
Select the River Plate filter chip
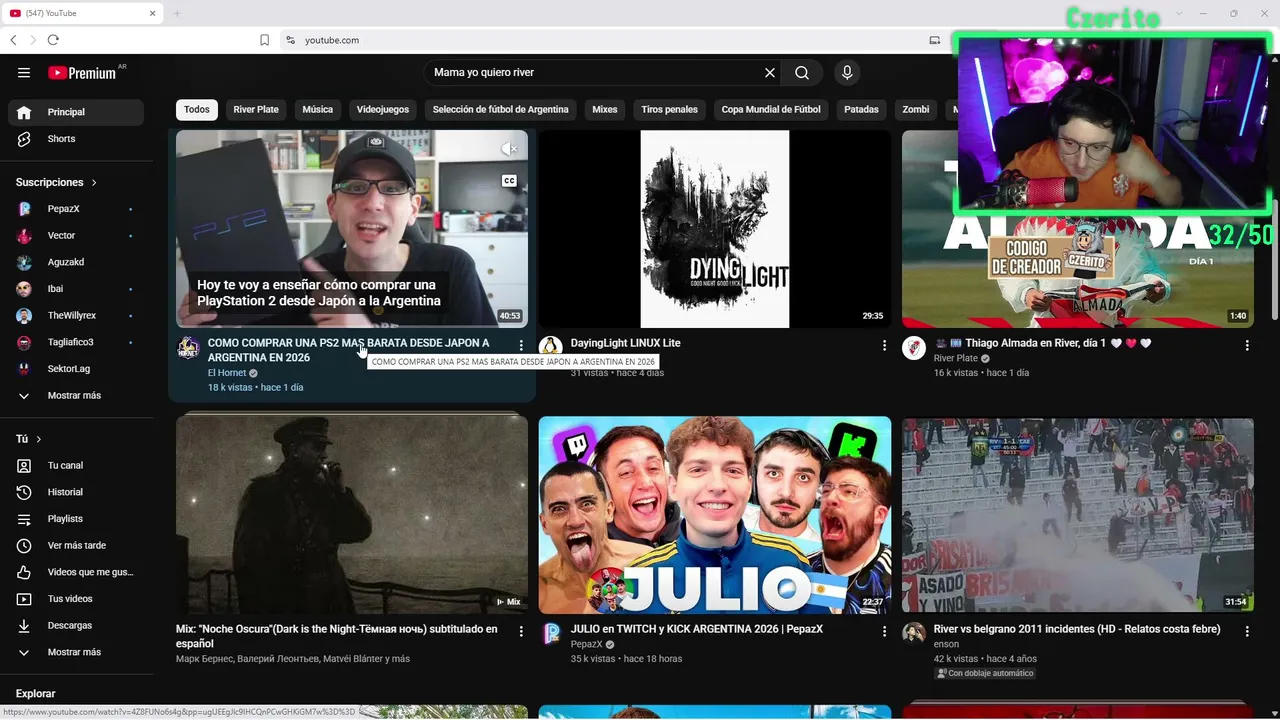pos(256,110)
